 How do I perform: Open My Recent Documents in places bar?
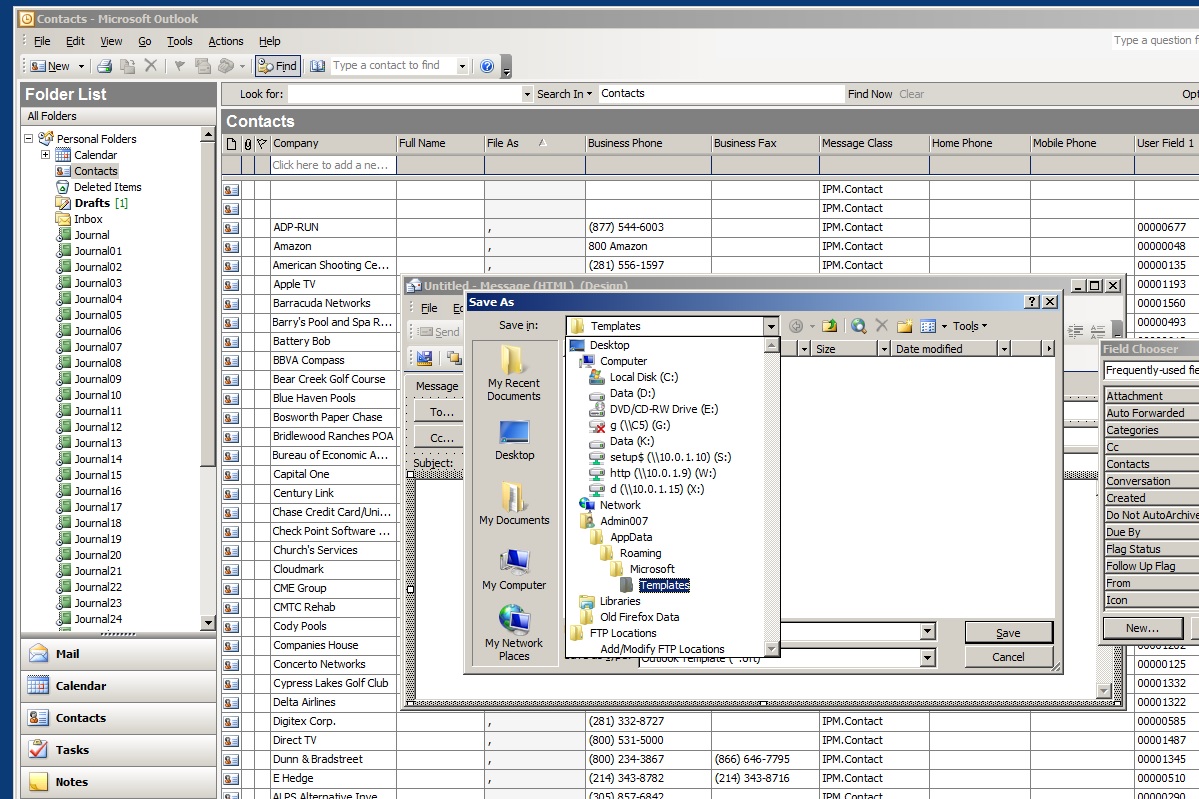pos(514,374)
